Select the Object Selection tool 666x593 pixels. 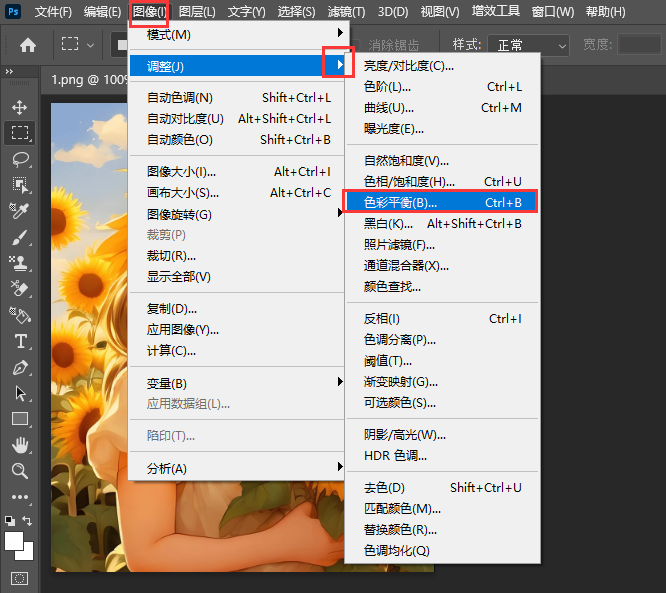point(20,185)
